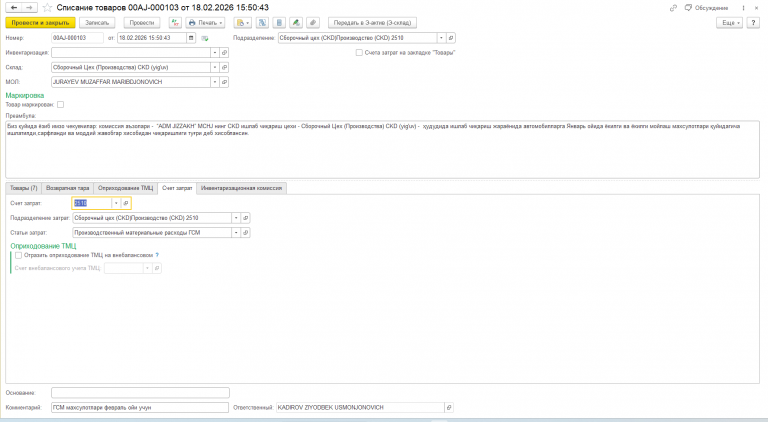
Task: Click the green posting status icon near date
Action: pyautogui.click(x=205, y=38)
